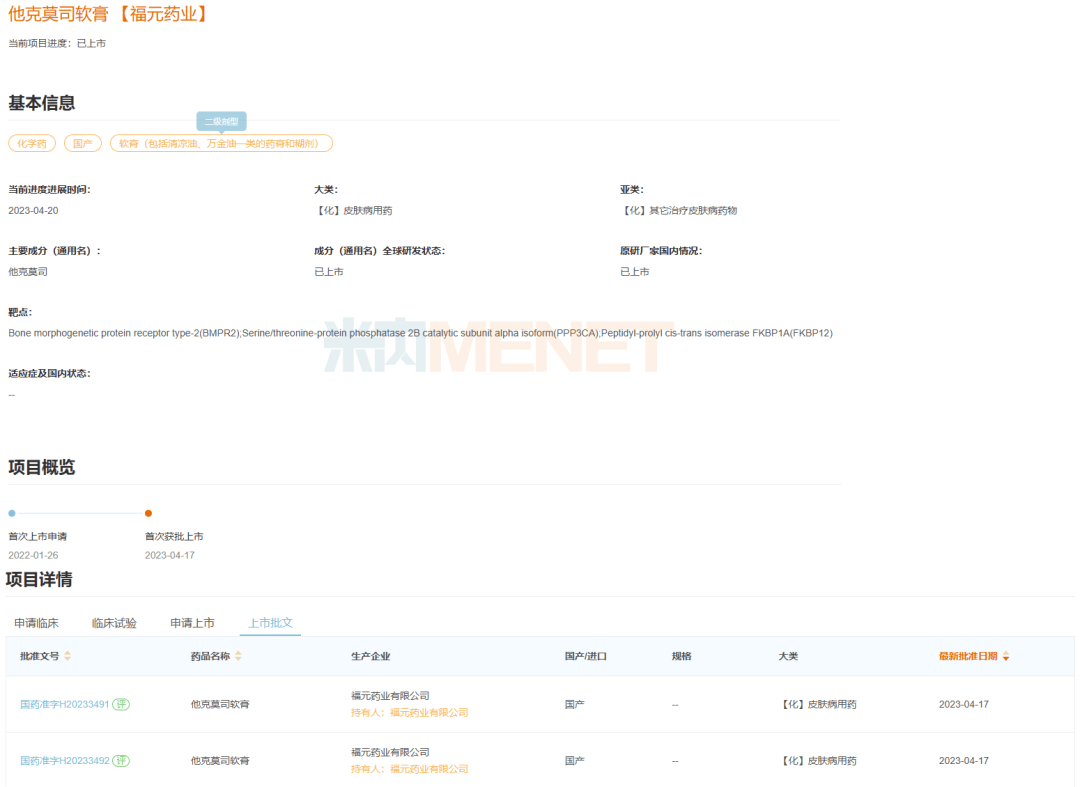
Task: Open approval number 国药准字H20233492 link
Action: [x=64, y=761]
